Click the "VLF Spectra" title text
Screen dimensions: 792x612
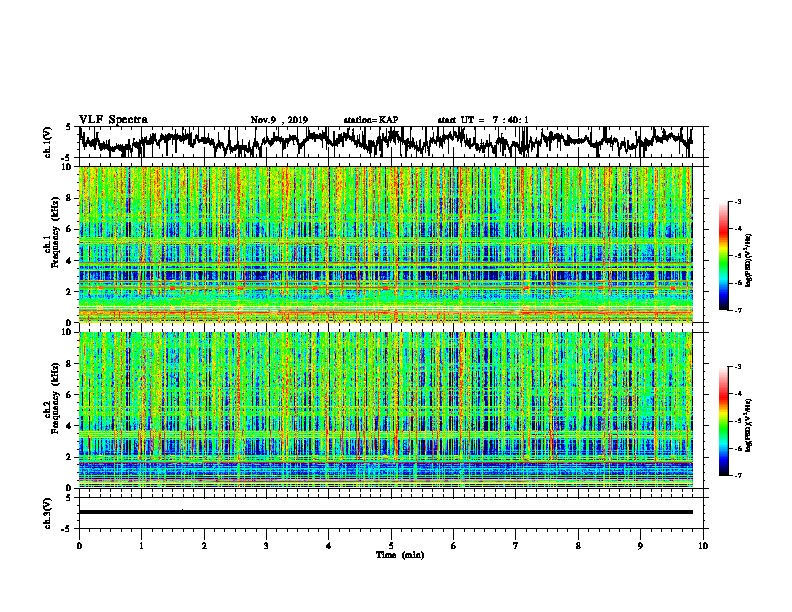click(x=113, y=119)
